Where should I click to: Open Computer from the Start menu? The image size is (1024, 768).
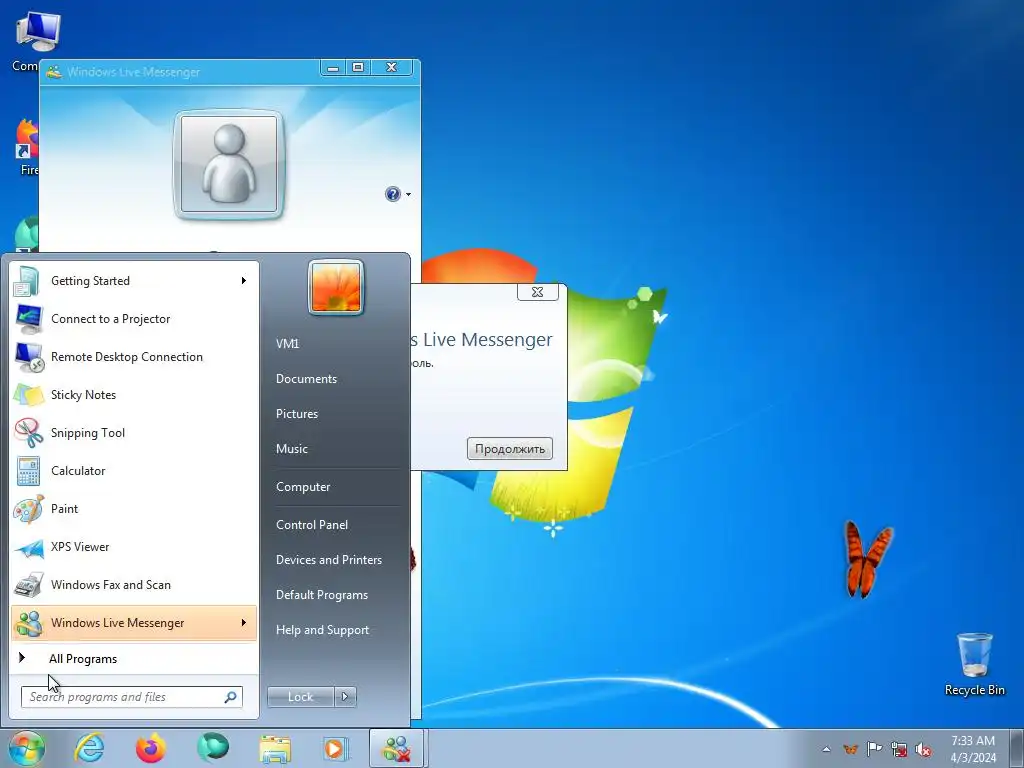303,487
